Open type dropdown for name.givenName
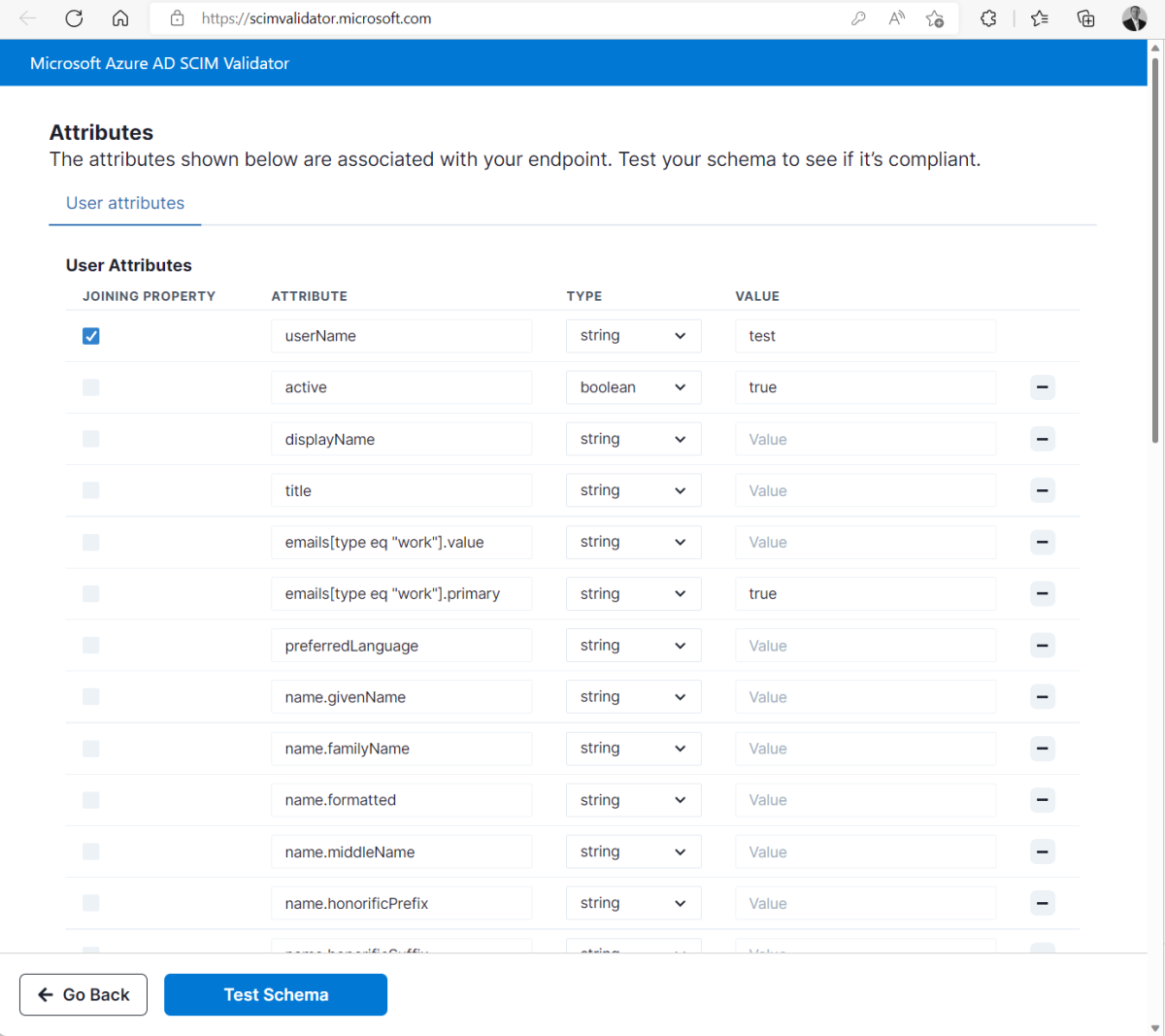This screenshot has width=1165, height=1036. (633, 697)
